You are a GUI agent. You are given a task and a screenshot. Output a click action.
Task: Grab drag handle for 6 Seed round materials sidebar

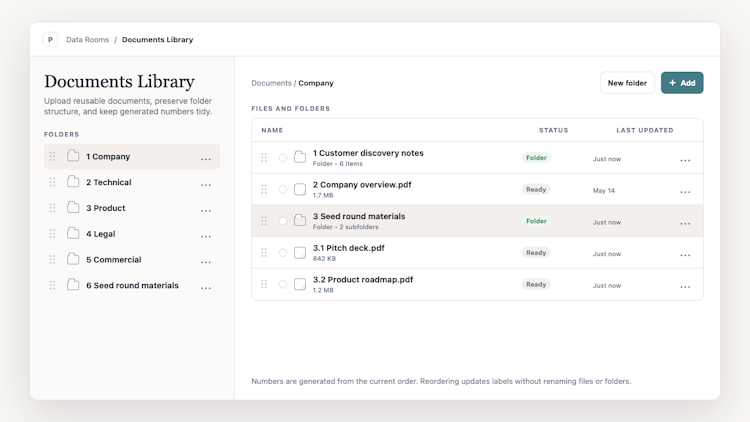53,286
